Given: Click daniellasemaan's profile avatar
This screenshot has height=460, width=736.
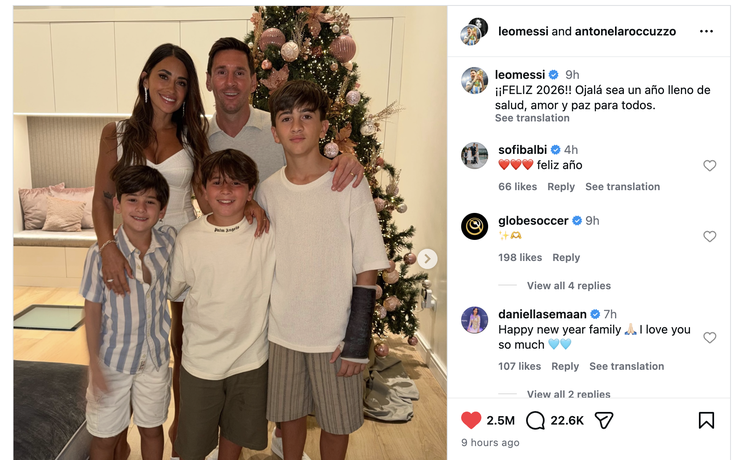Looking at the screenshot, I should coord(475,320).
